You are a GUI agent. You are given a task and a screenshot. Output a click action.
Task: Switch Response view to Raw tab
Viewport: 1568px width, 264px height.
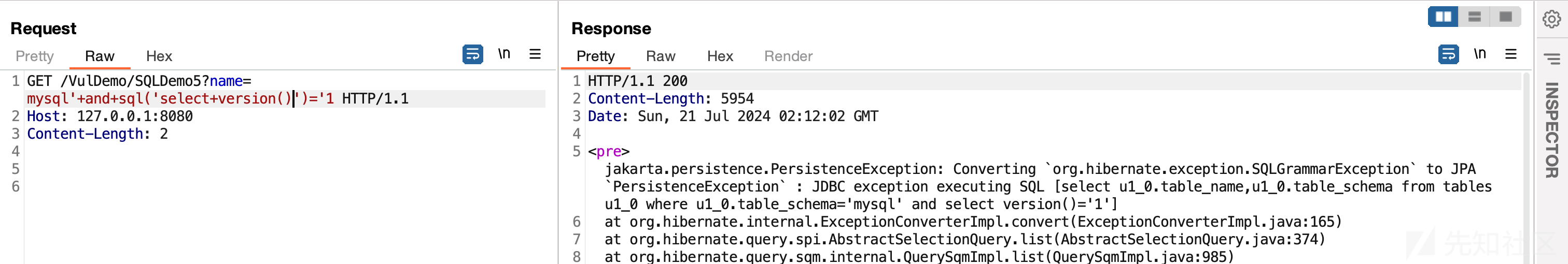click(x=661, y=56)
